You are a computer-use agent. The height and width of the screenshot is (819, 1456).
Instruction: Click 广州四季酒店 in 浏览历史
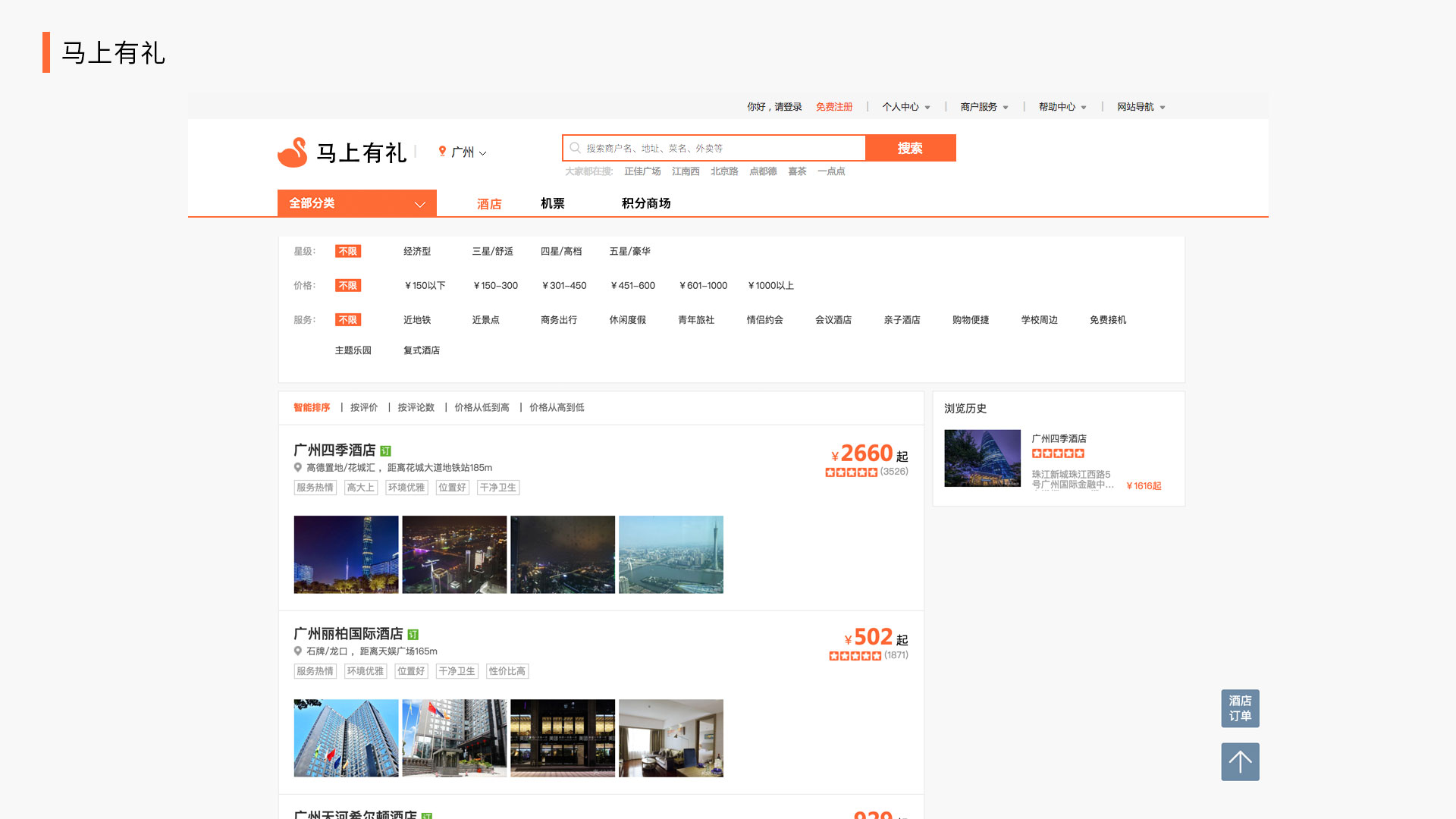tap(1059, 439)
